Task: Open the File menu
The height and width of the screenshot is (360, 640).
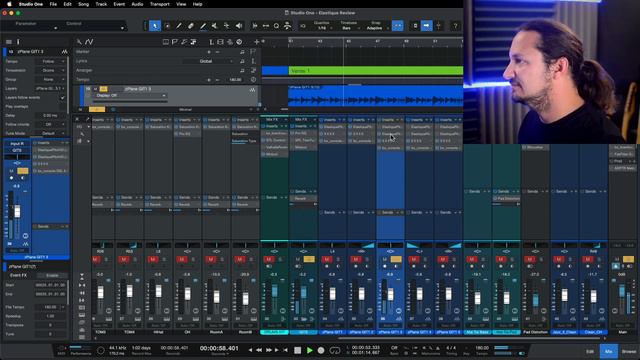Action: coord(53,4)
